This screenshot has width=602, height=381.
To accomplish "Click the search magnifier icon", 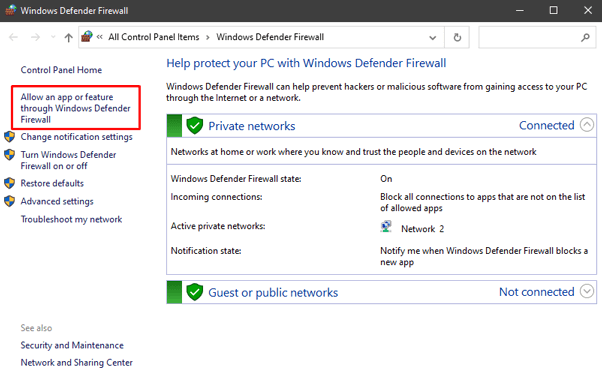I will (x=585, y=37).
